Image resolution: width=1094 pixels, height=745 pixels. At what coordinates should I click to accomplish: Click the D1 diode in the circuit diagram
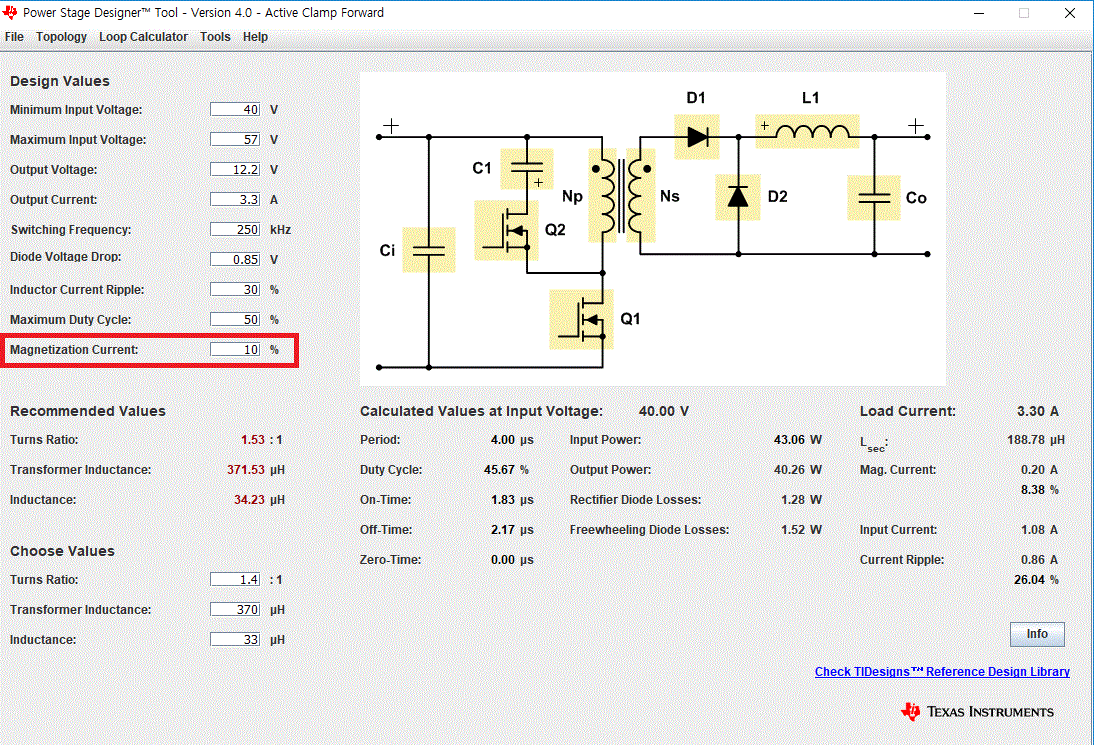pos(697,137)
